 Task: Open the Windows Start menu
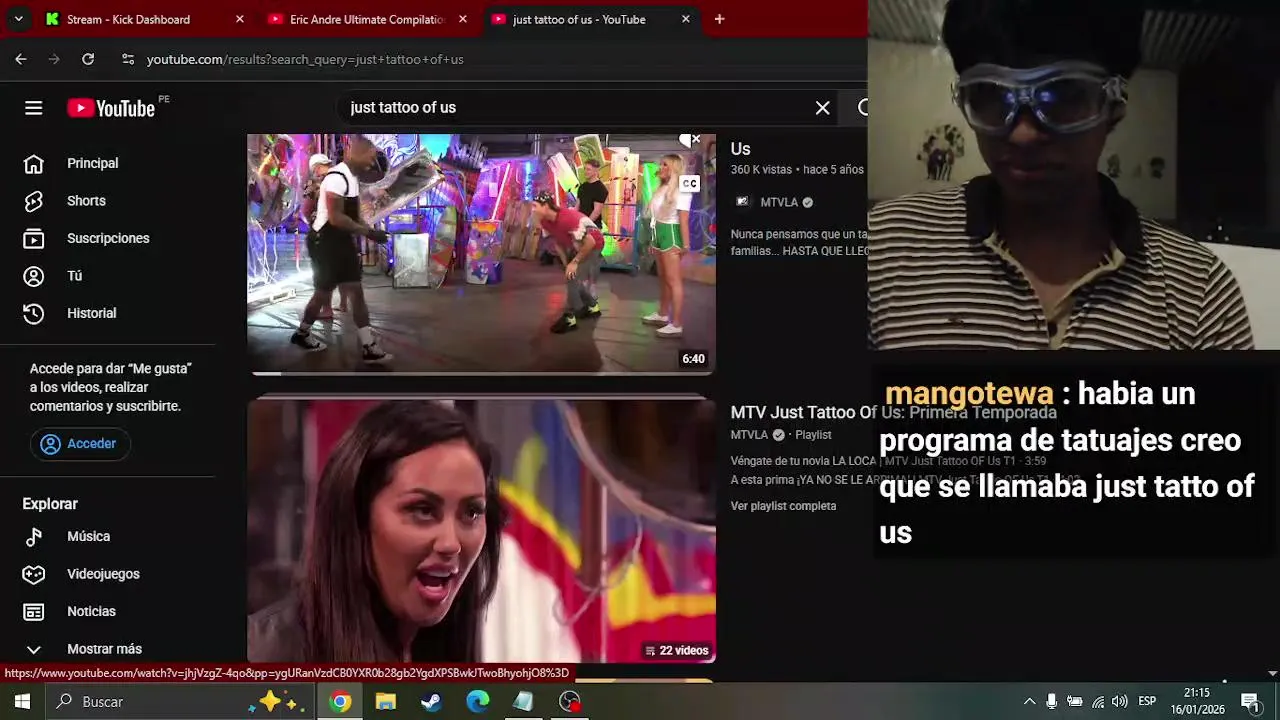coord(22,702)
